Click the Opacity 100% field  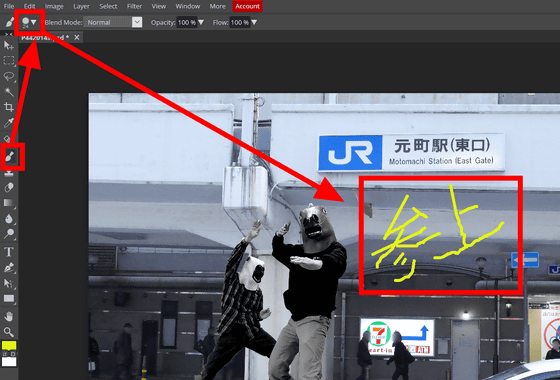pyautogui.click(x=187, y=22)
